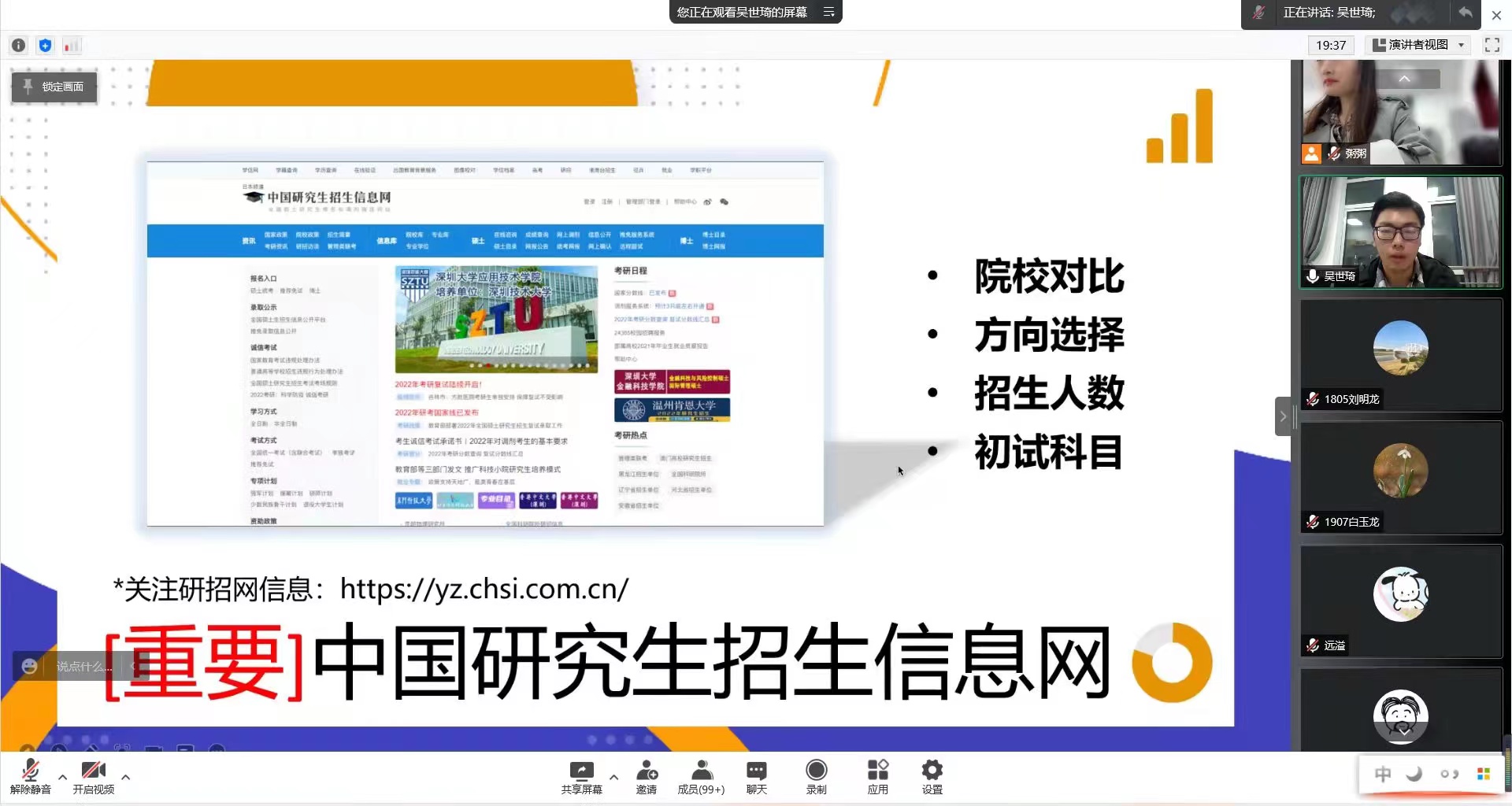Open the members list (99+)
This screenshot has height=806, width=1512.
click(x=701, y=776)
